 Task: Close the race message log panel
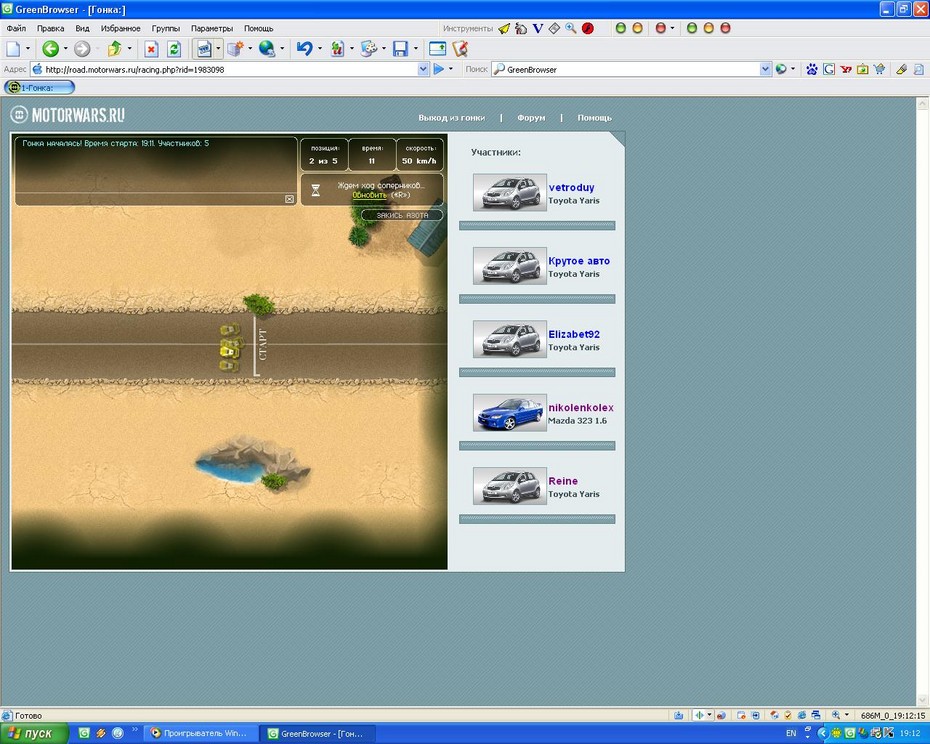pyautogui.click(x=290, y=199)
